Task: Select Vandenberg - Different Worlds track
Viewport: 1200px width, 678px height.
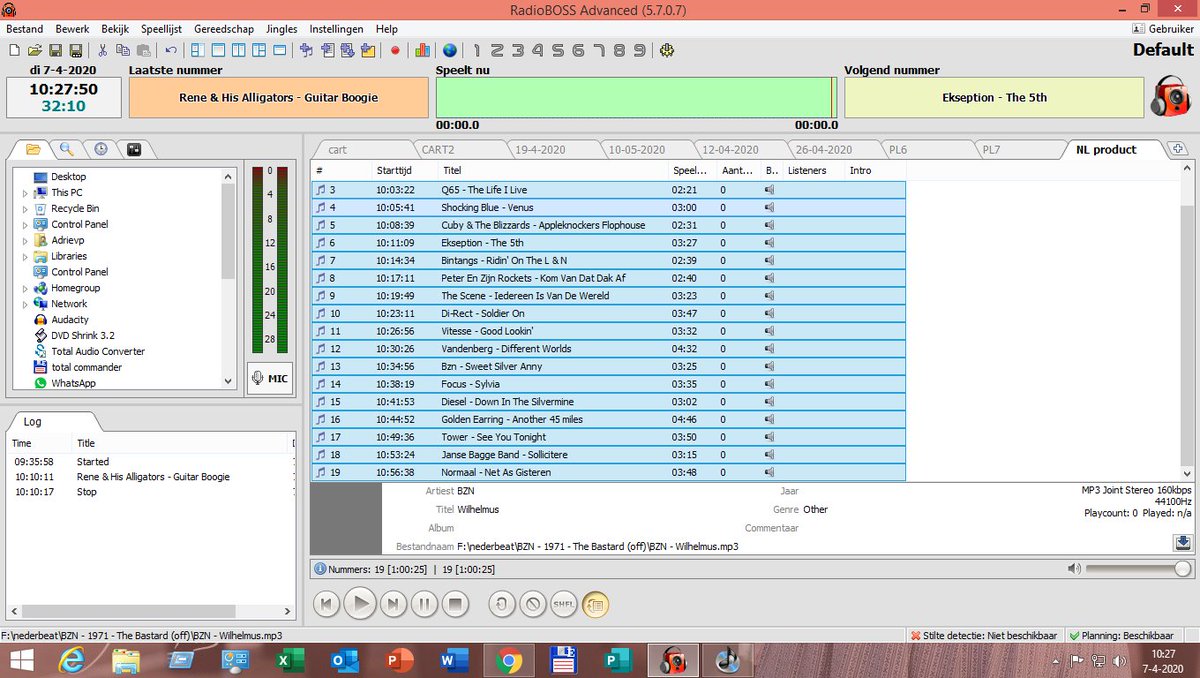Action: coord(608,349)
